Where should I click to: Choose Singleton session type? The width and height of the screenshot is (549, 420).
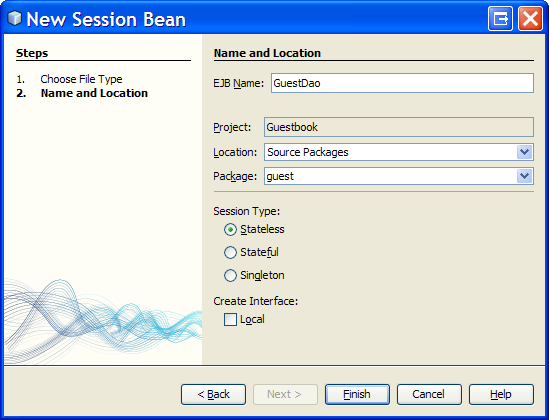(x=230, y=275)
